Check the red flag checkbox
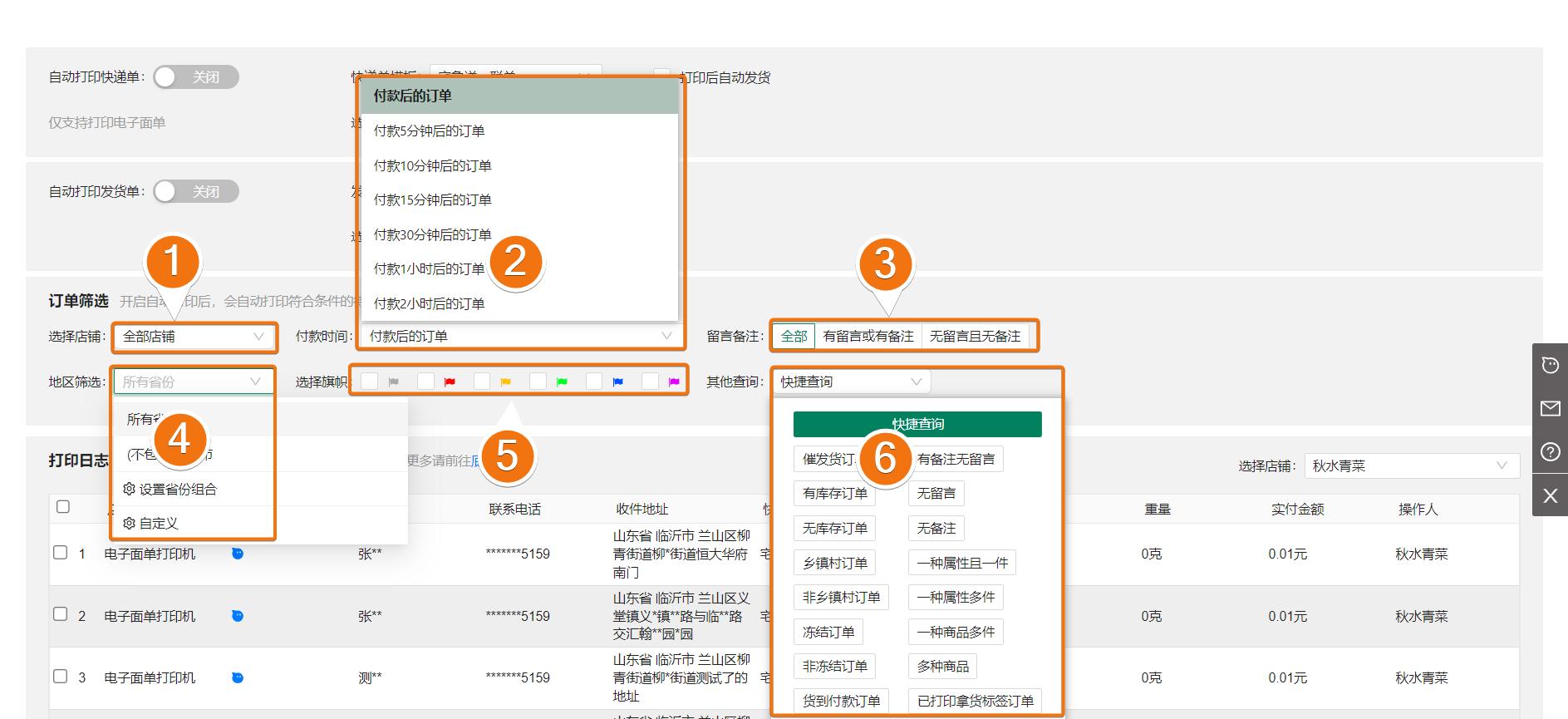 pos(425,382)
